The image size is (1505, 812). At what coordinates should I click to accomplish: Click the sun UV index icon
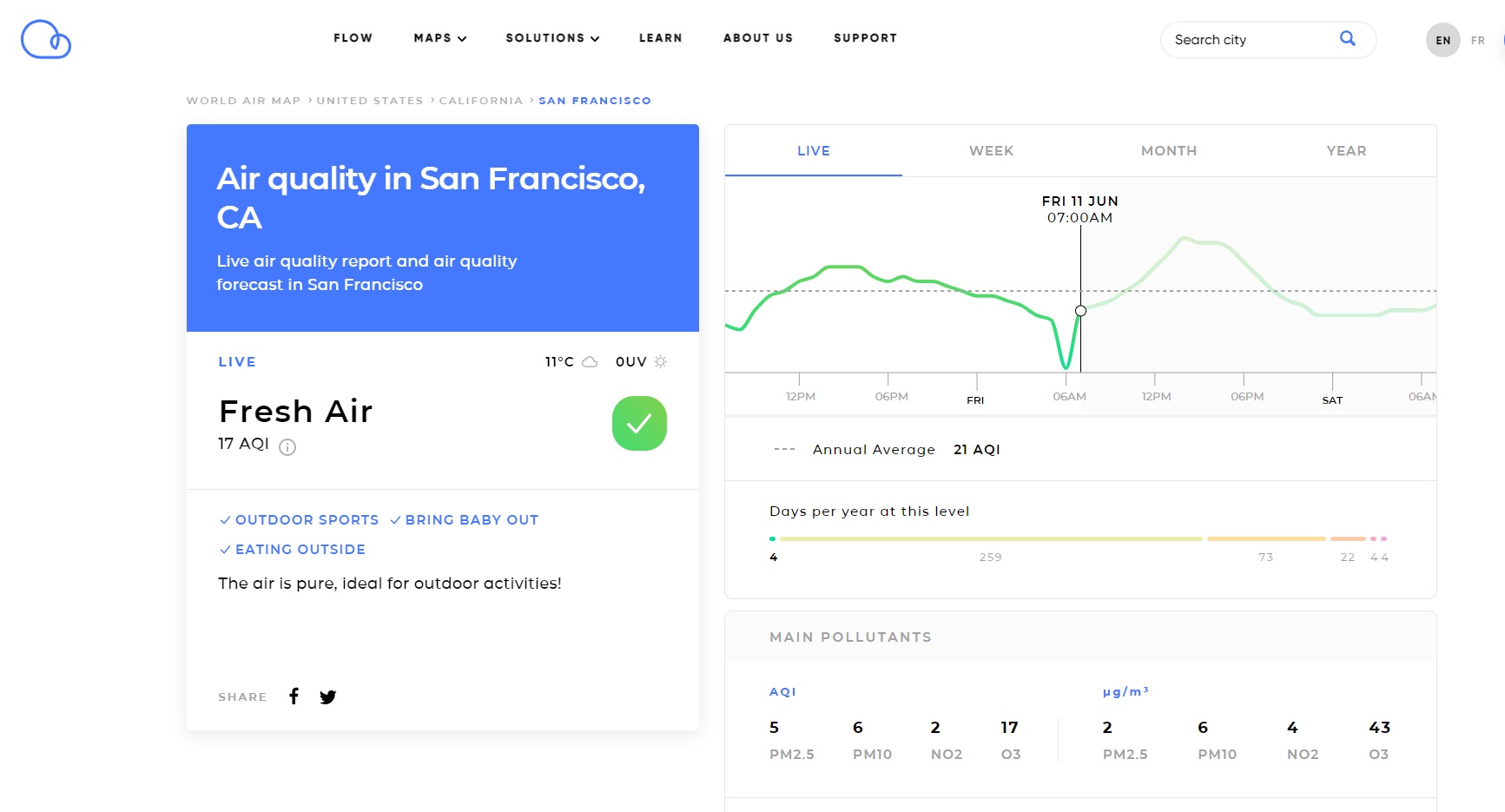click(661, 362)
